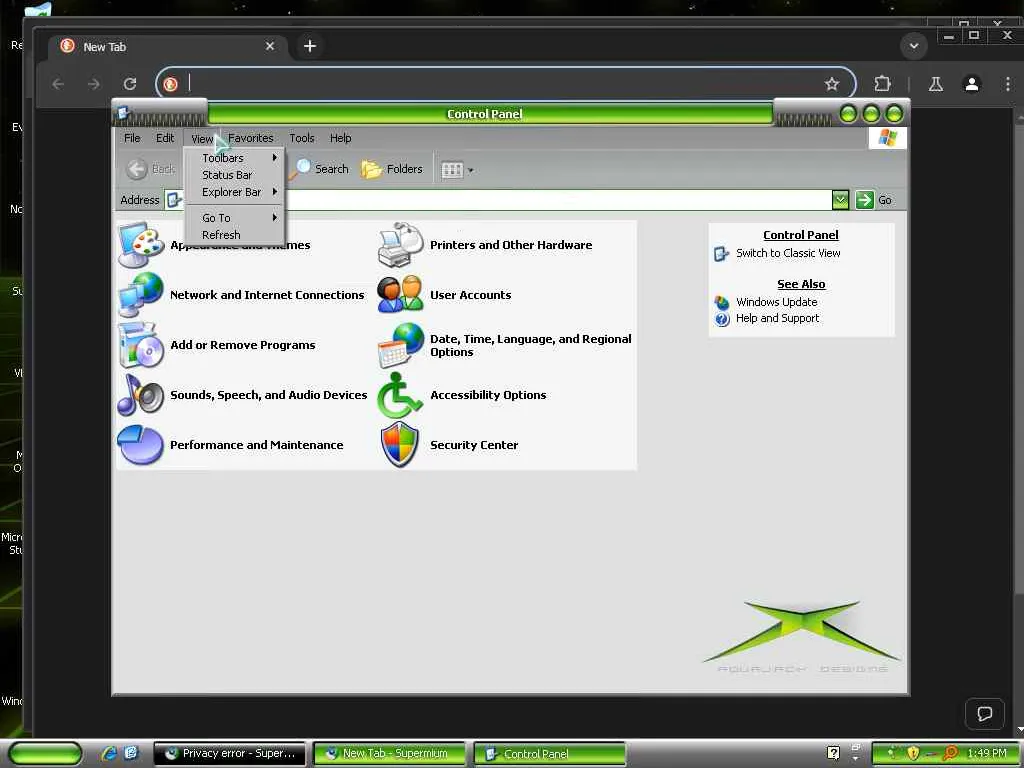
Task: Switch to Control Panel taskbar button
Action: tap(549, 754)
